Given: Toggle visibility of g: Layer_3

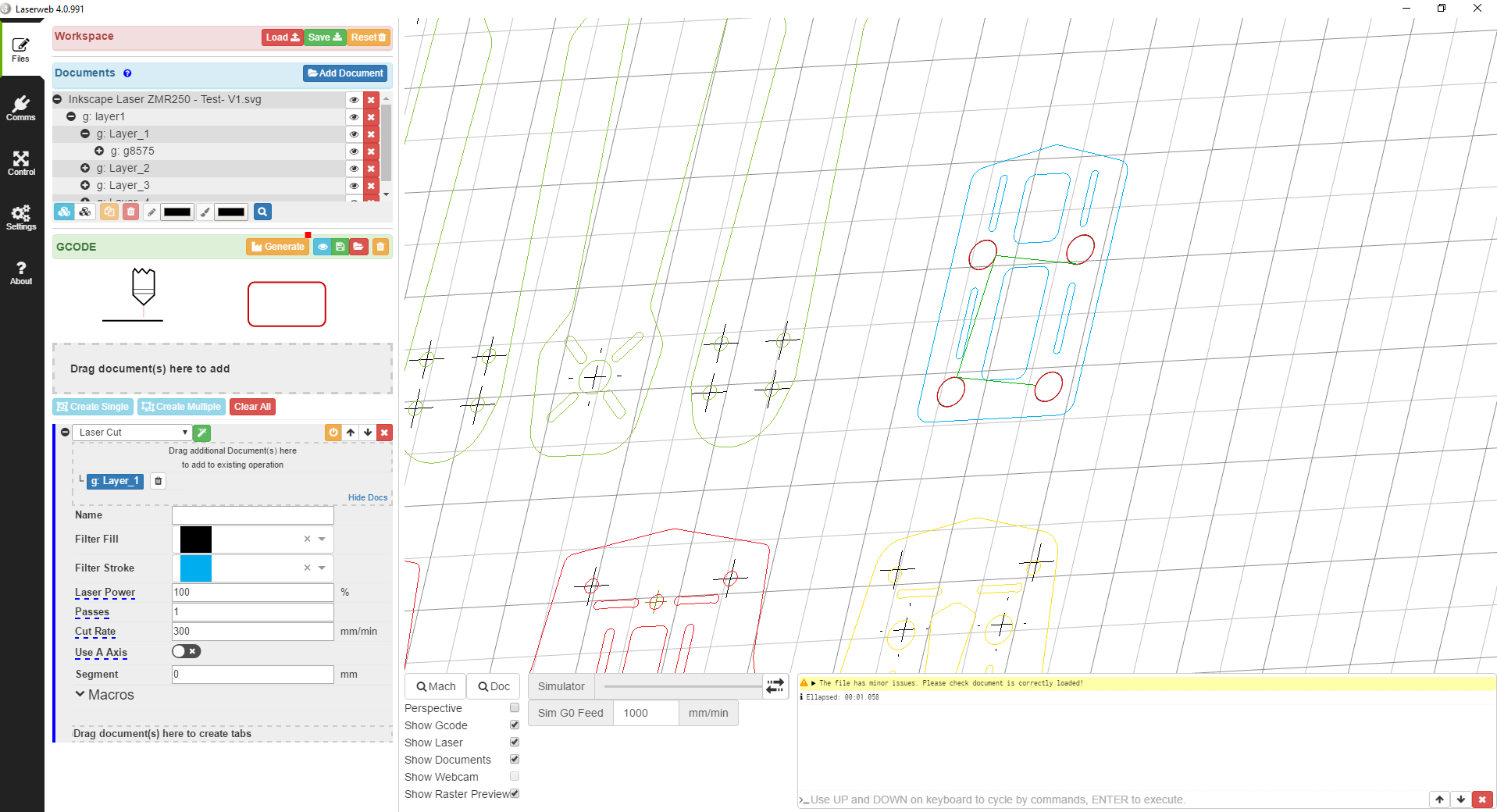Looking at the screenshot, I should click(354, 186).
